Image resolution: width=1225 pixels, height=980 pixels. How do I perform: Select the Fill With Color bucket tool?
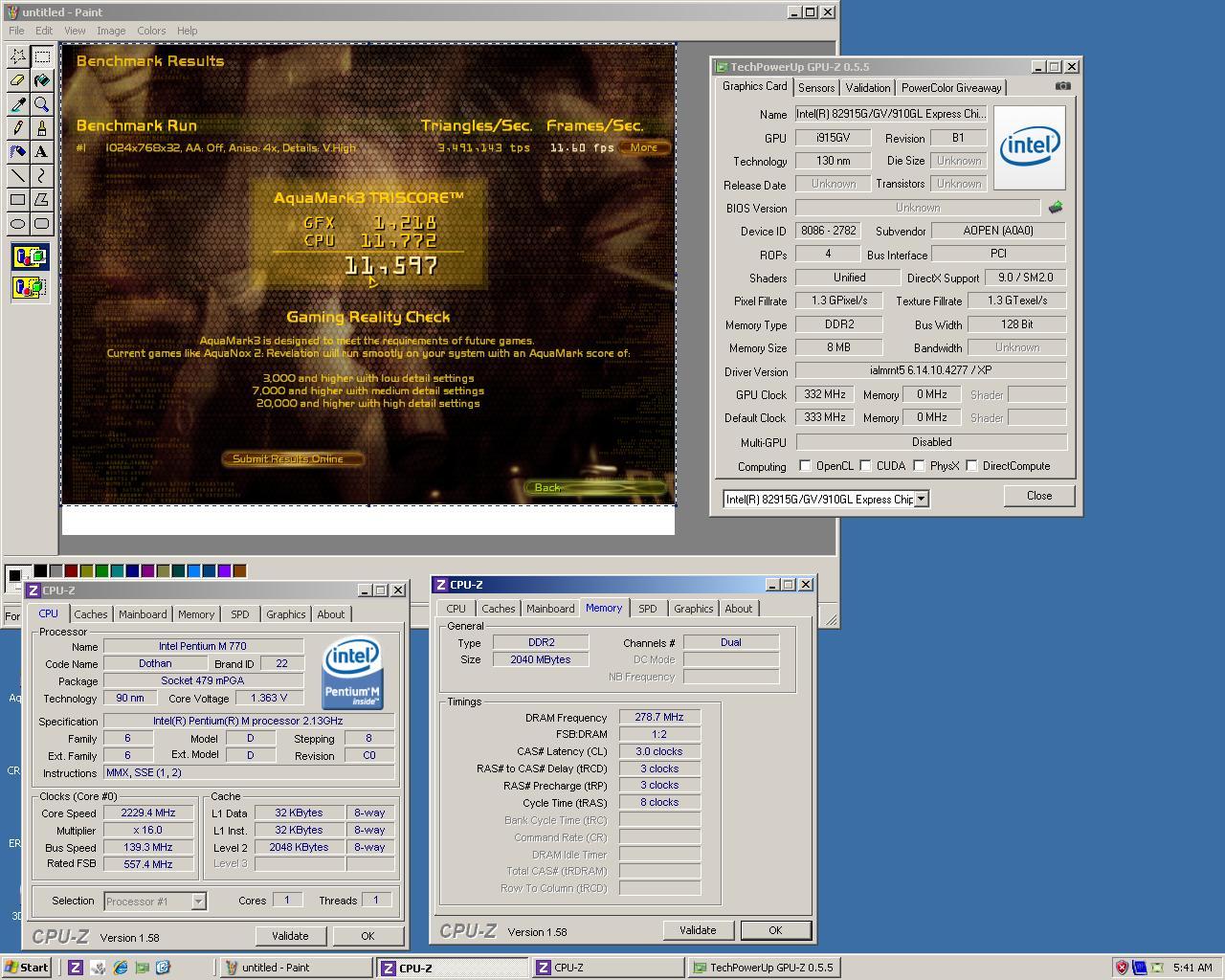tap(42, 80)
